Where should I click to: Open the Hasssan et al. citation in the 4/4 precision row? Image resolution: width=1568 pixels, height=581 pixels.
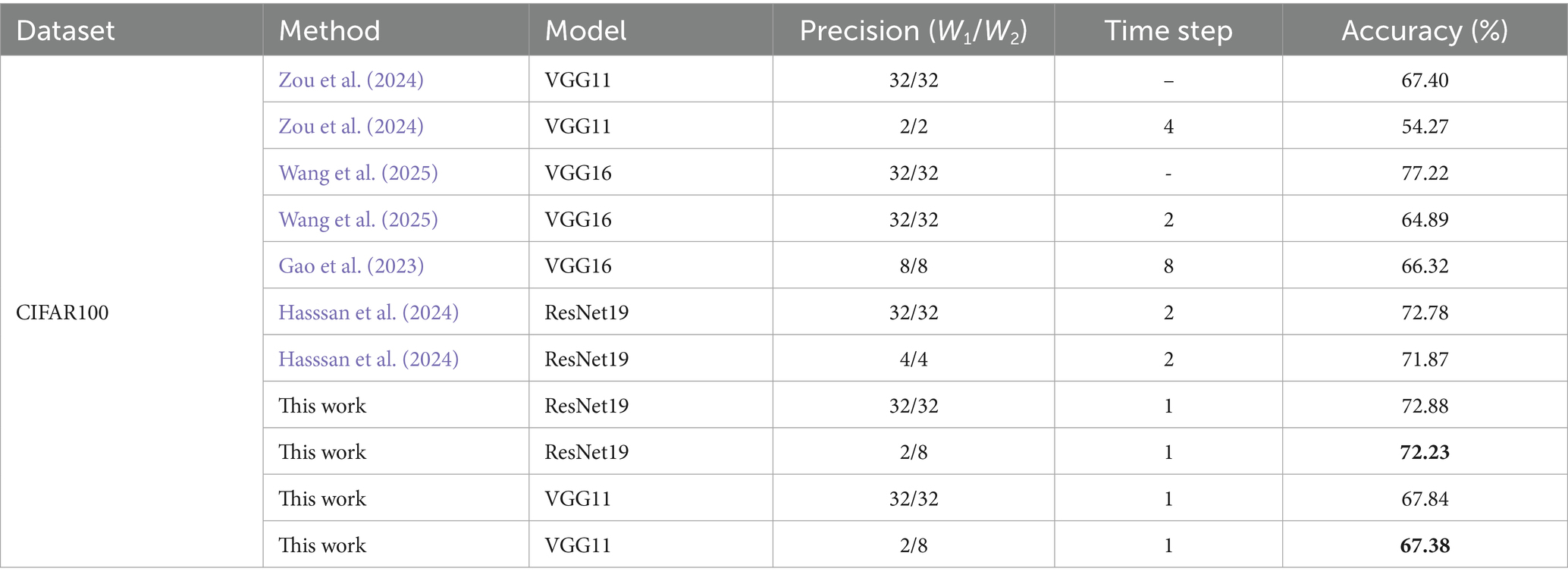tap(368, 359)
